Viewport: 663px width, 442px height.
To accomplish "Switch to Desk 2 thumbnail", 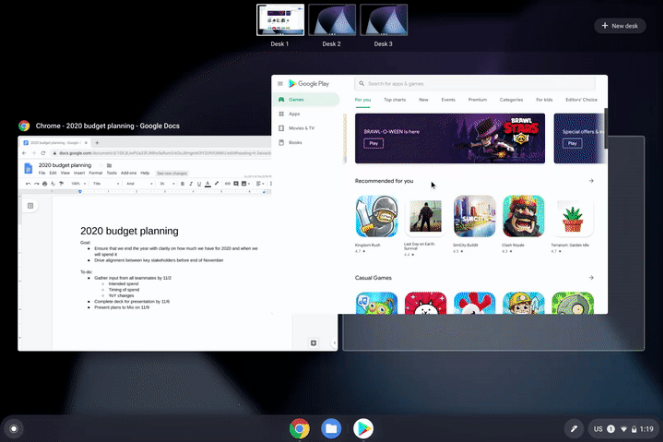I will 332,21.
